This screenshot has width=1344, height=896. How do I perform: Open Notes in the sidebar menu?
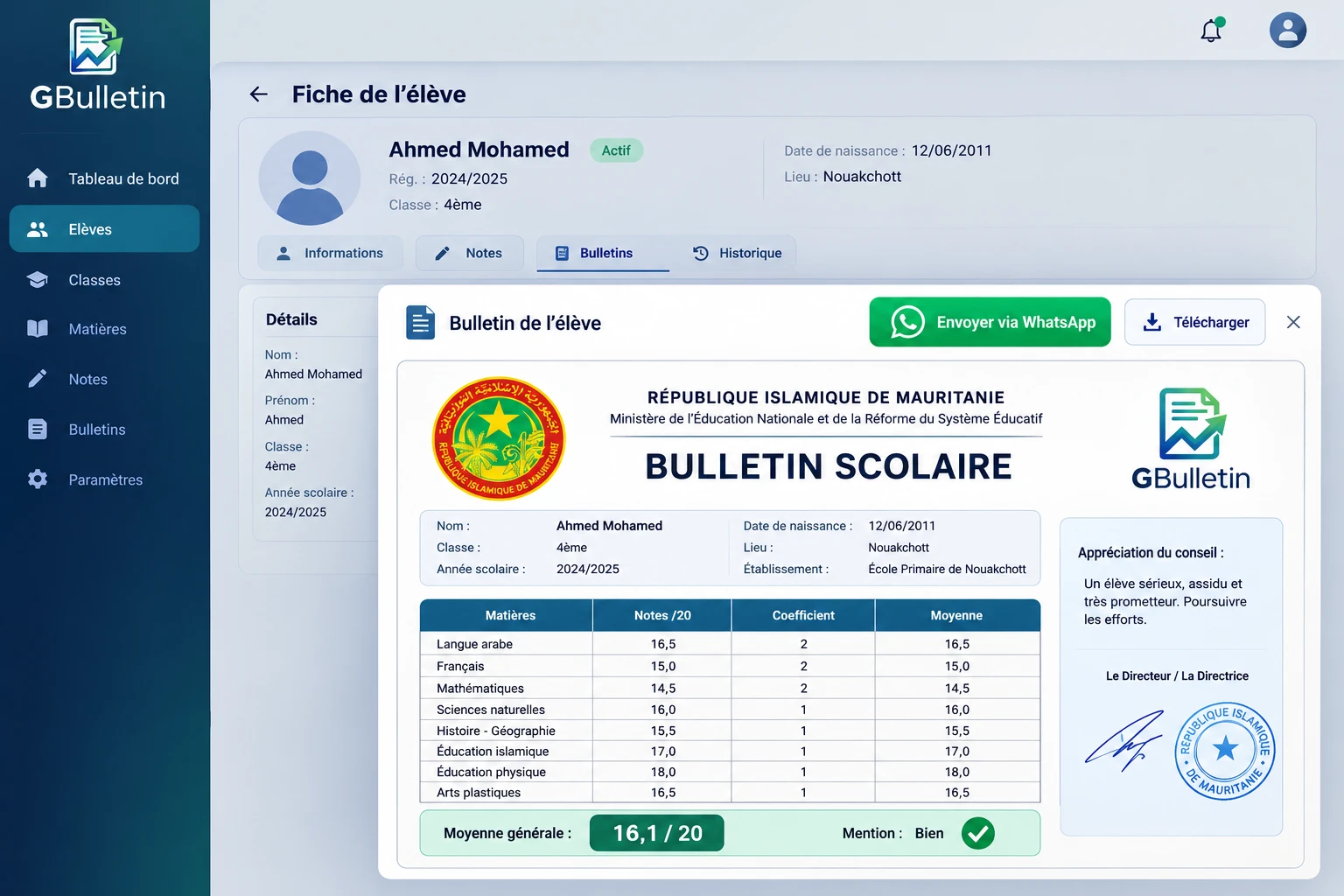[x=105, y=379]
